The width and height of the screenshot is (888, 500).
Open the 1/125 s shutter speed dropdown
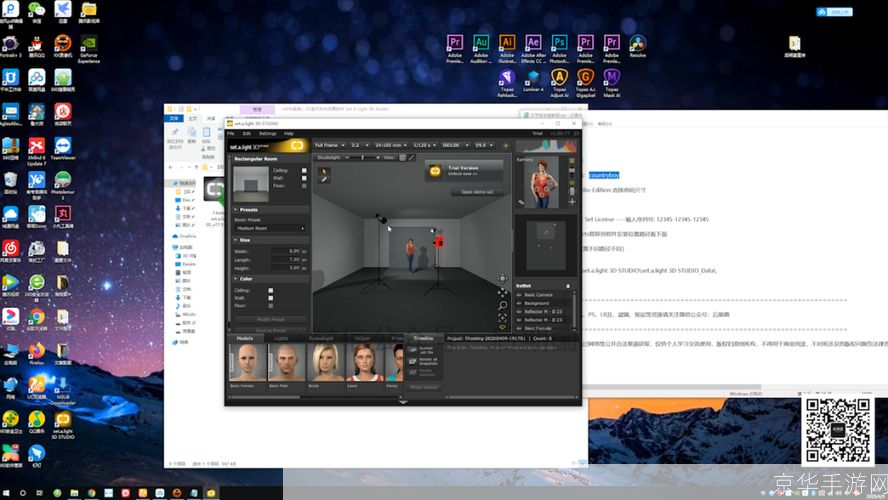coord(424,146)
